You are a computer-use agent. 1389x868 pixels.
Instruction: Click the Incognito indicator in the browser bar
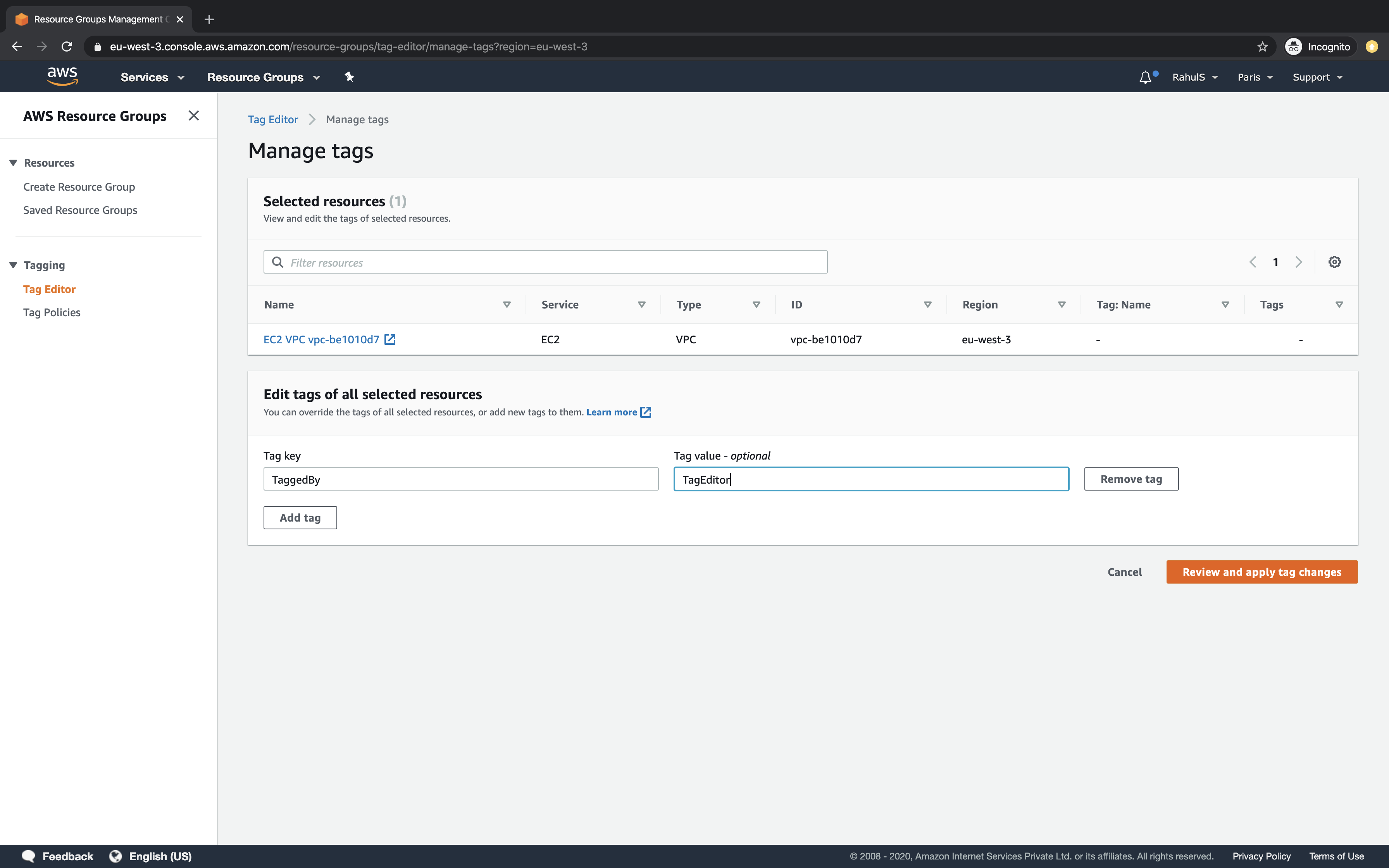1318,46
